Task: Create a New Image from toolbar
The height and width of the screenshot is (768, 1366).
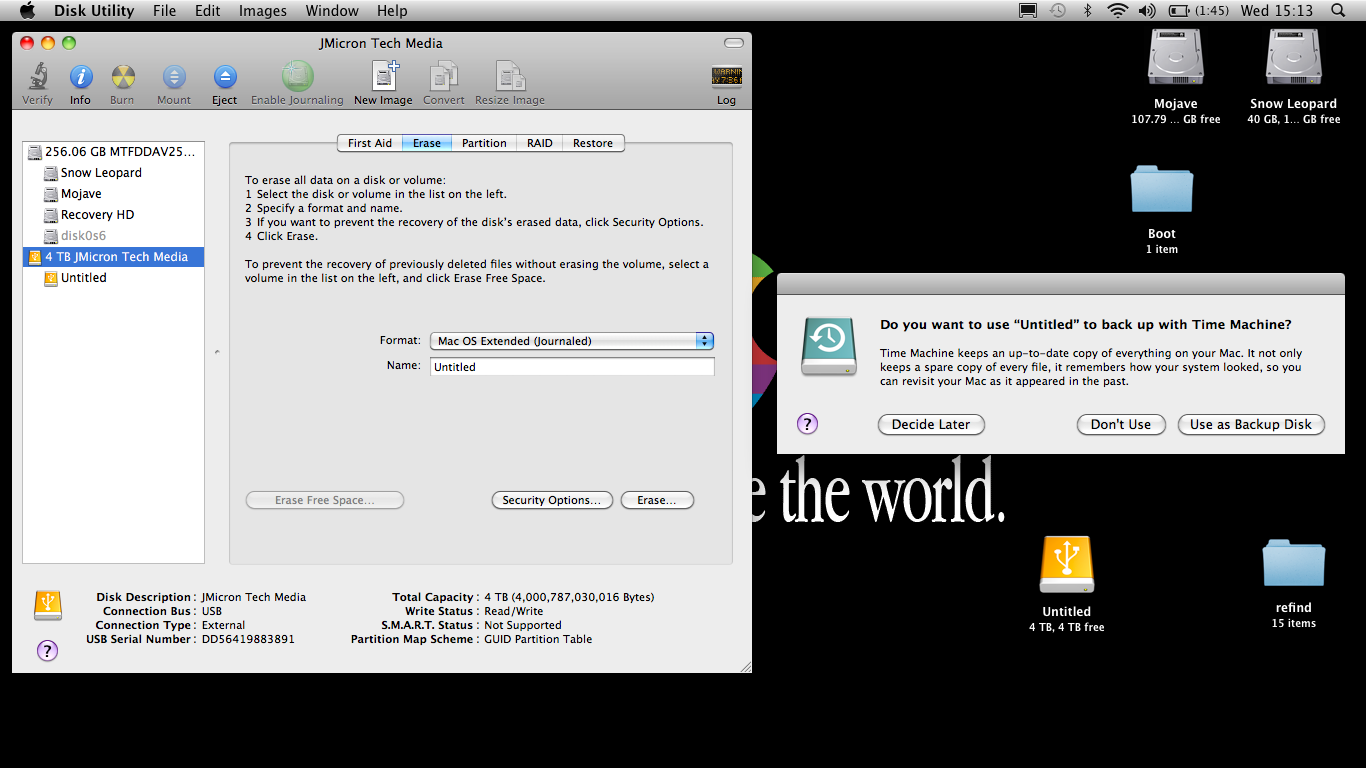Action: (x=383, y=84)
